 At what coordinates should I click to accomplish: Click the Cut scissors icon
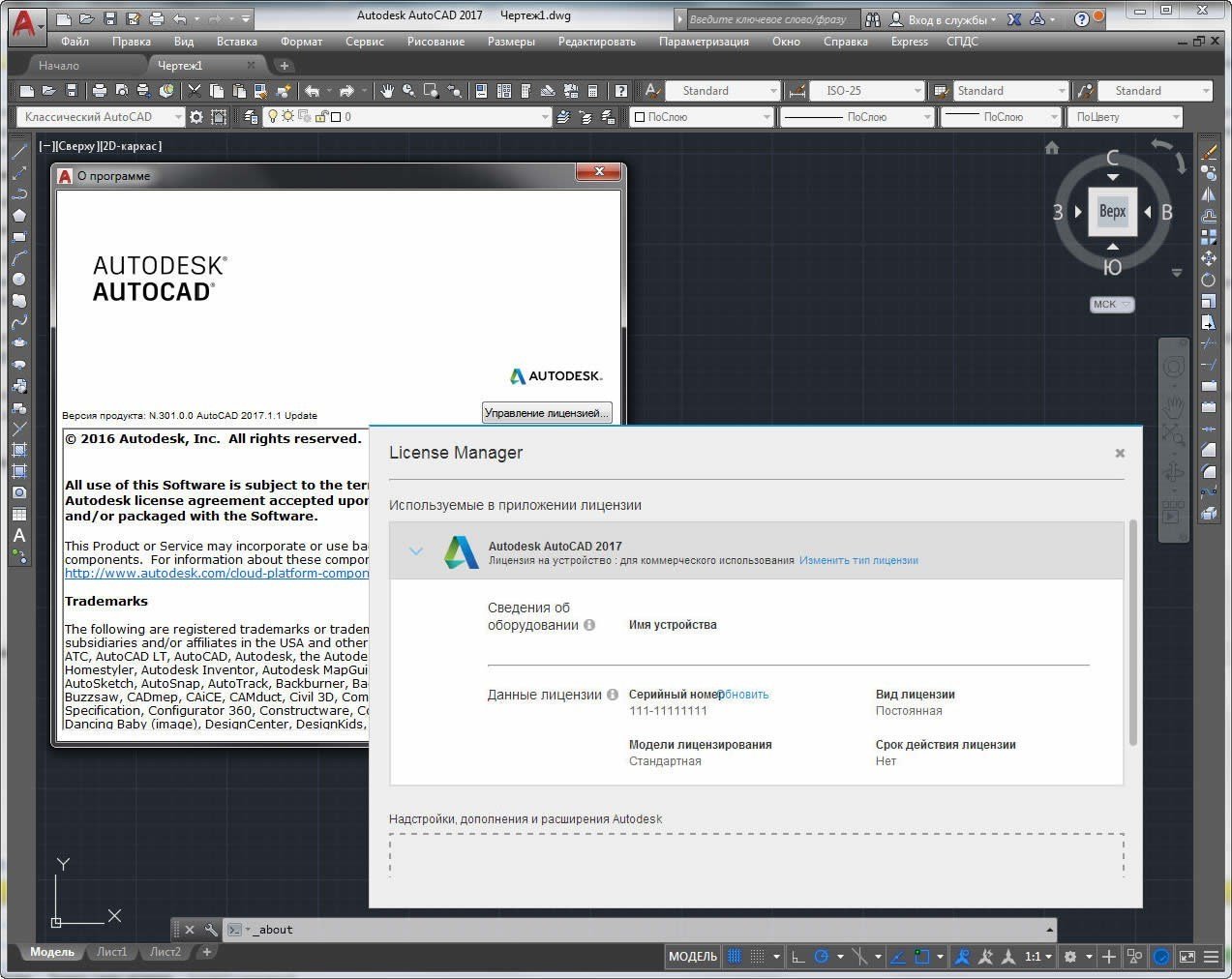195,91
